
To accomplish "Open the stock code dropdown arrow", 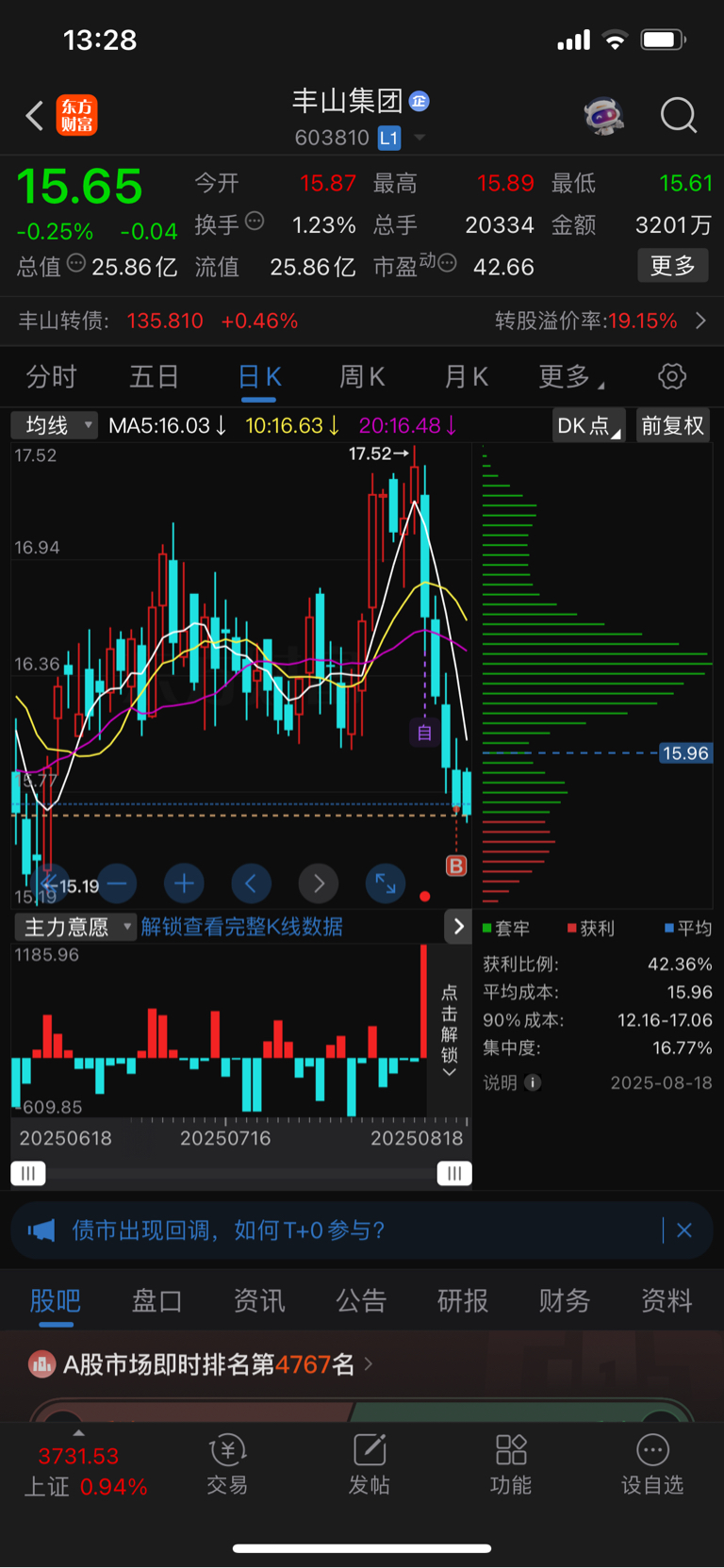I will (420, 139).
